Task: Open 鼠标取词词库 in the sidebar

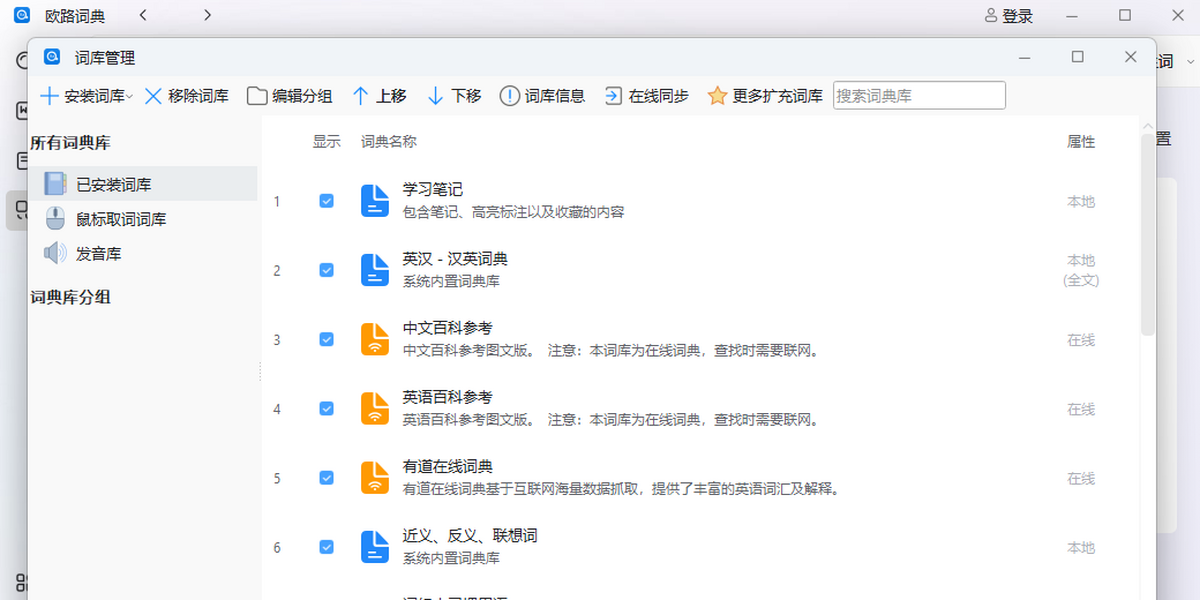Action: click(x=121, y=219)
